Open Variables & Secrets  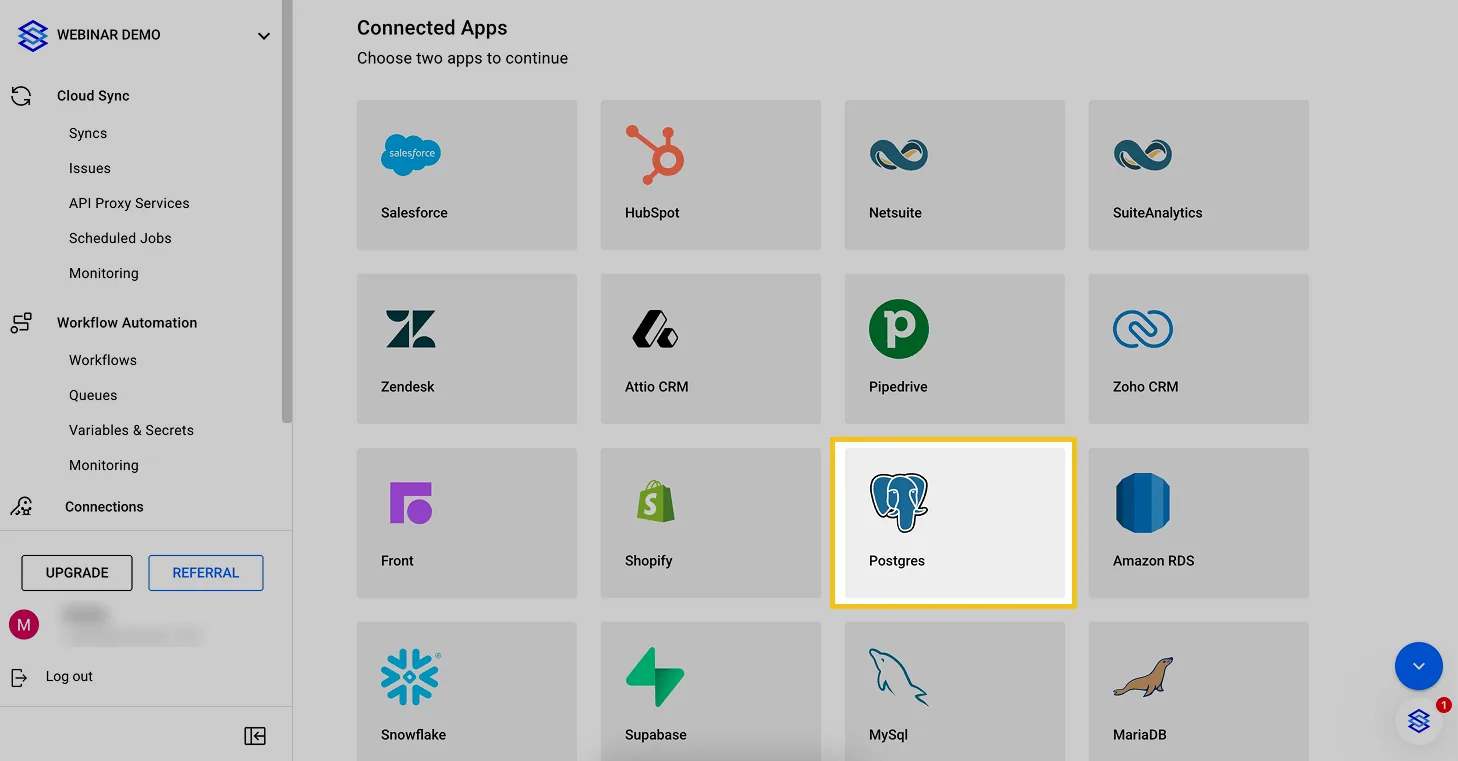point(131,430)
